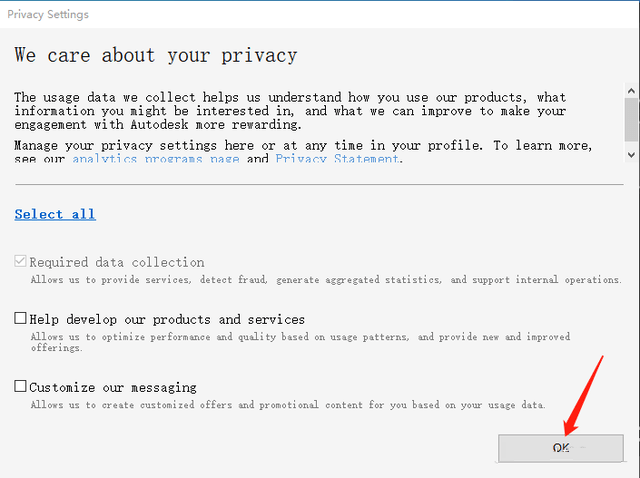Click the horizontal divider above Select all
Viewport: 640px width, 478px height.
(318, 184)
